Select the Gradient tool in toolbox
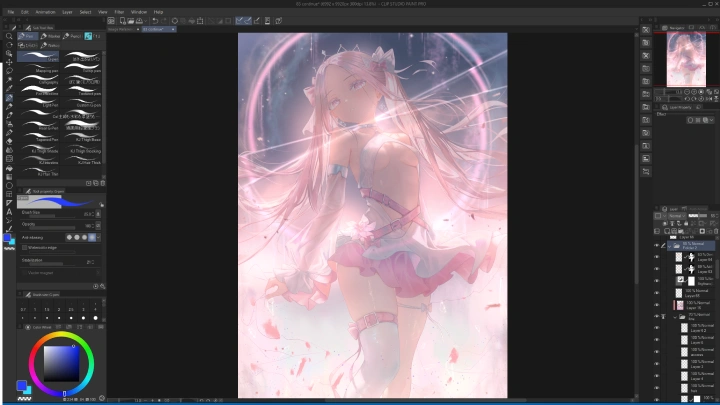This screenshot has width=720, height=405. coord(9,177)
